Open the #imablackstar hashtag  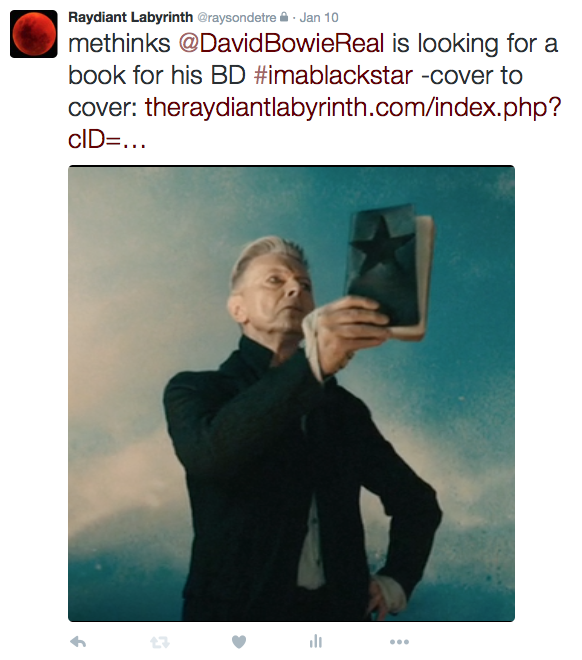(334, 76)
